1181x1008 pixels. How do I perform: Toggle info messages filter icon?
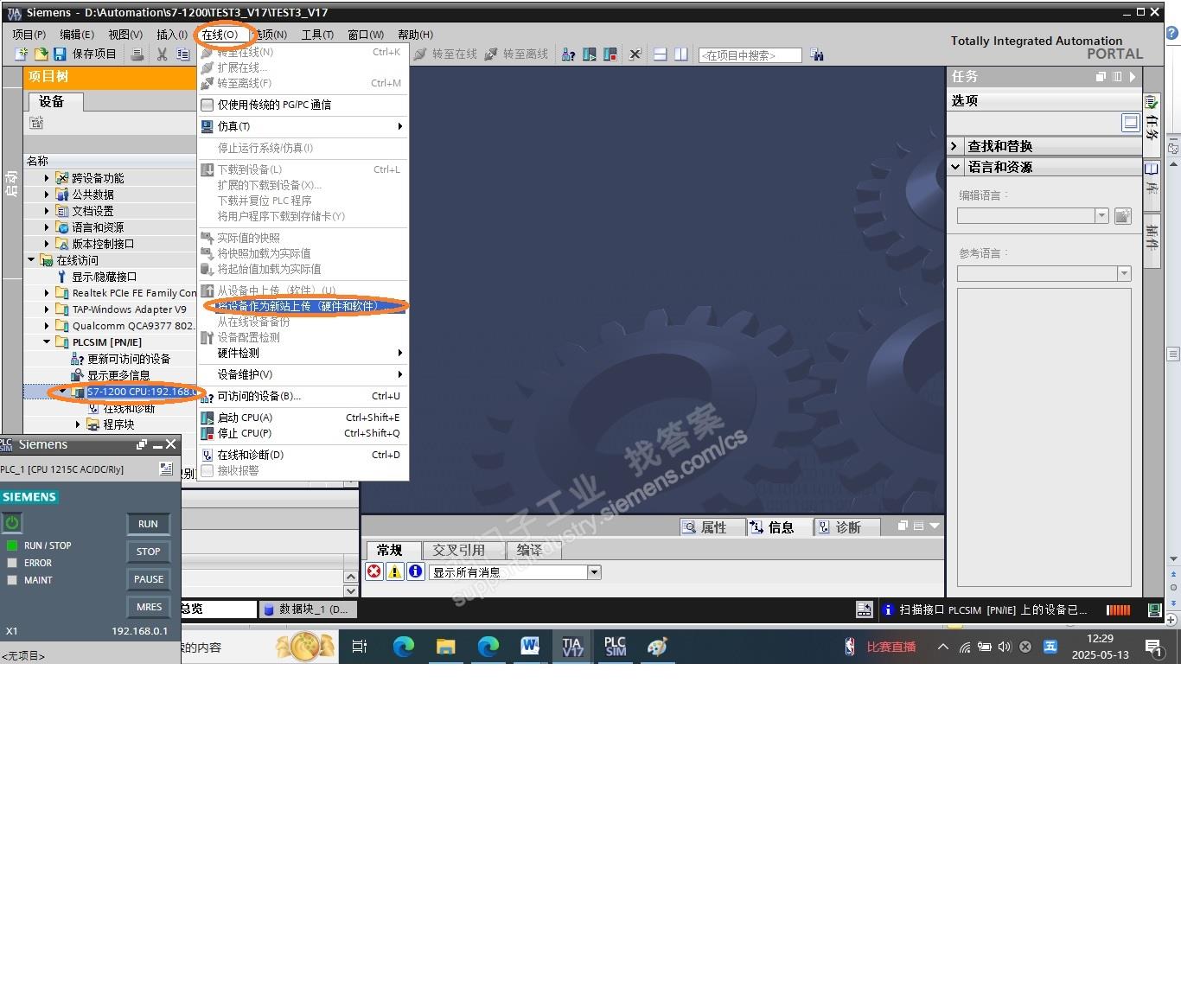click(416, 571)
